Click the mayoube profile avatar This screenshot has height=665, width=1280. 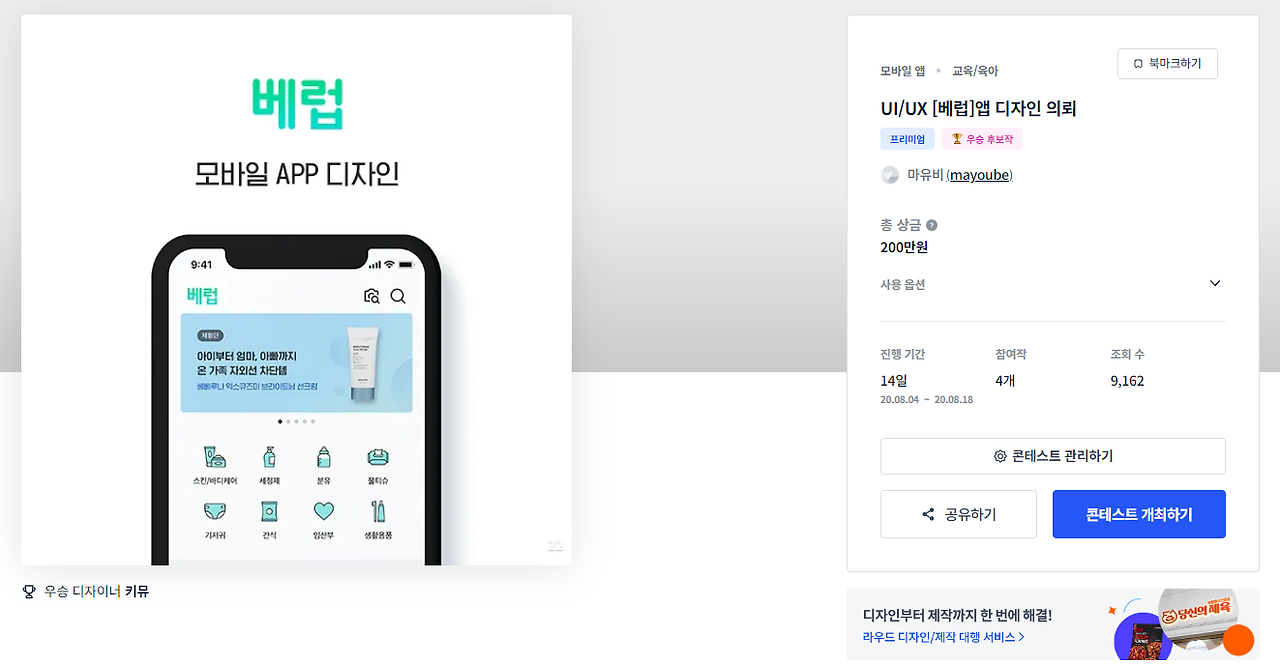[890, 175]
